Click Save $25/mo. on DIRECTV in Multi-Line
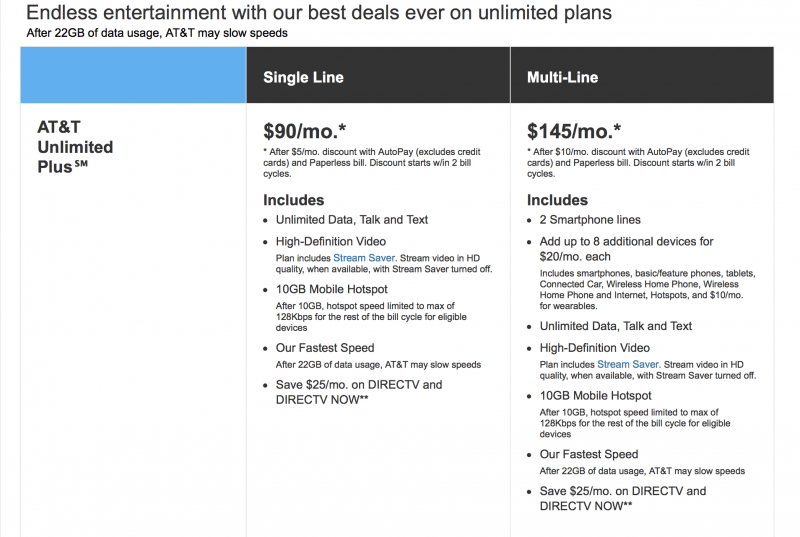 click(622, 499)
